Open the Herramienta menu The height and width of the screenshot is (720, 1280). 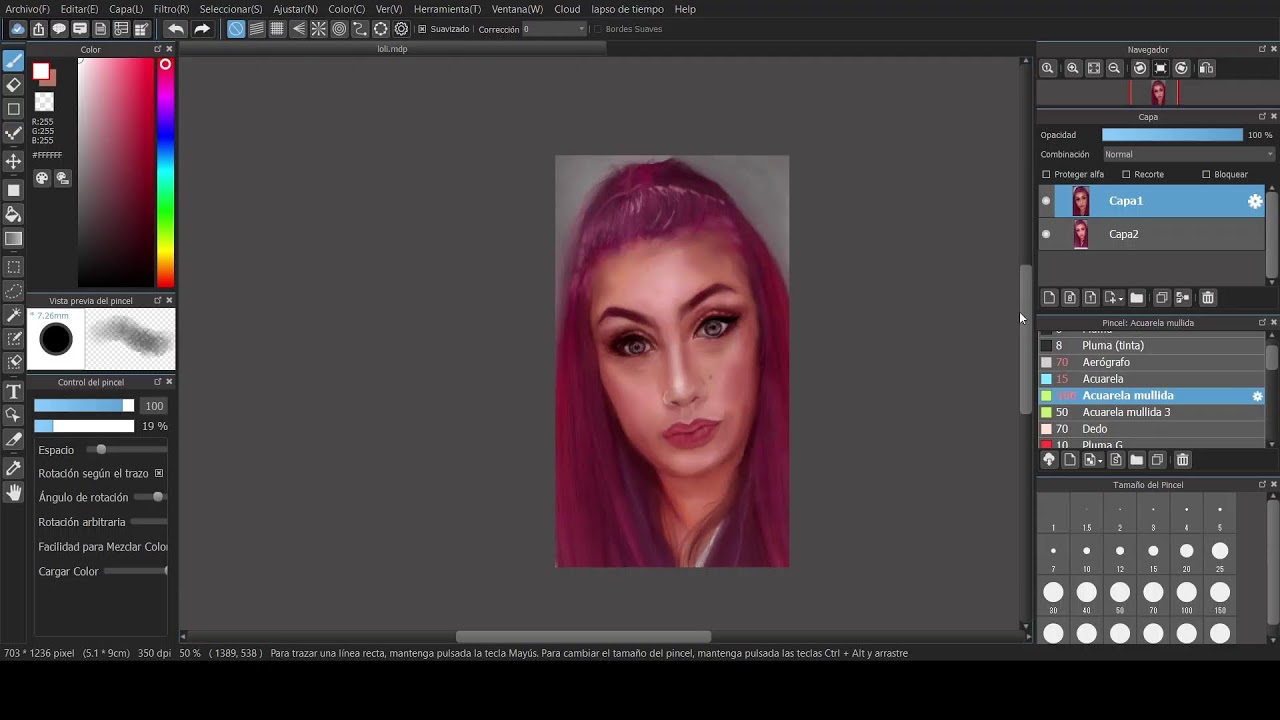[447, 9]
